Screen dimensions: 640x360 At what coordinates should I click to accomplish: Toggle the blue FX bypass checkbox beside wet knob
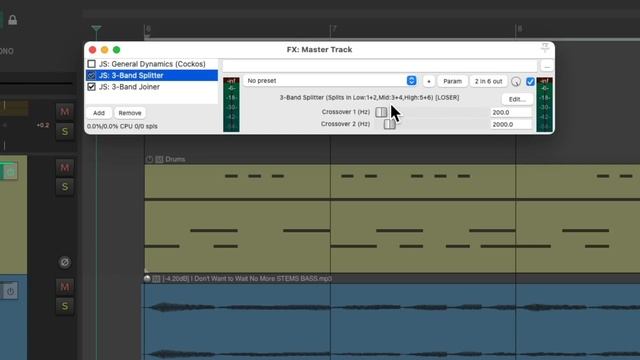tap(530, 81)
